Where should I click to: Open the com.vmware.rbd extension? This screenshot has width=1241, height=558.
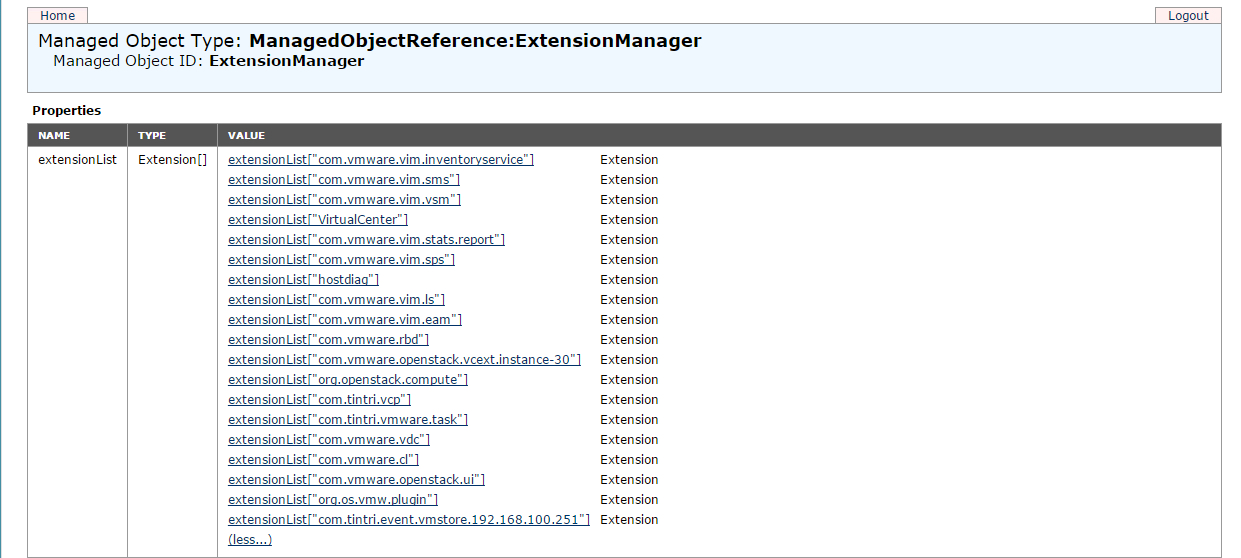pyautogui.click(x=328, y=340)
